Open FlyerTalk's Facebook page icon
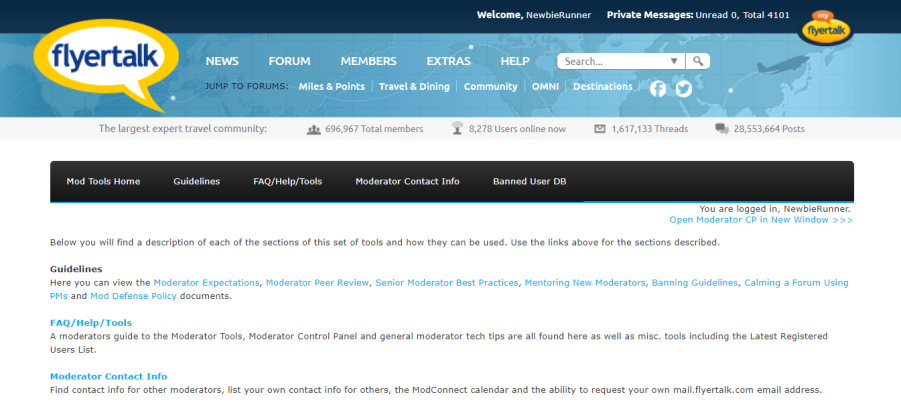 click(658, 88)
